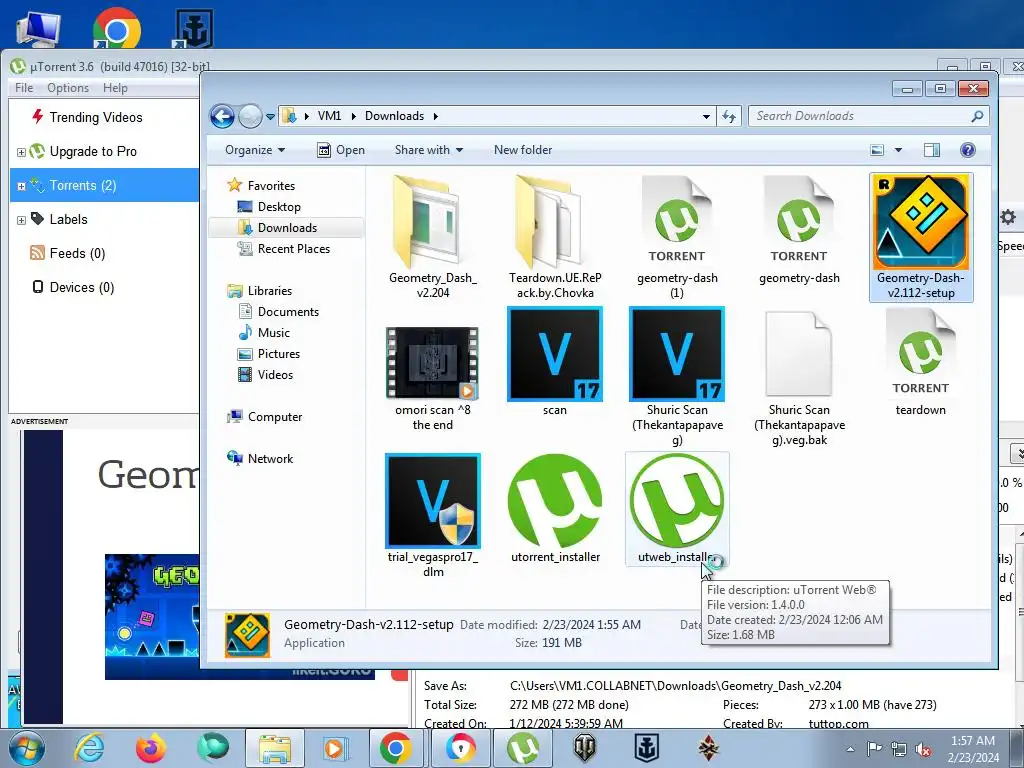
Task: Select Documents under Libraries
Action: coord(288,312)
